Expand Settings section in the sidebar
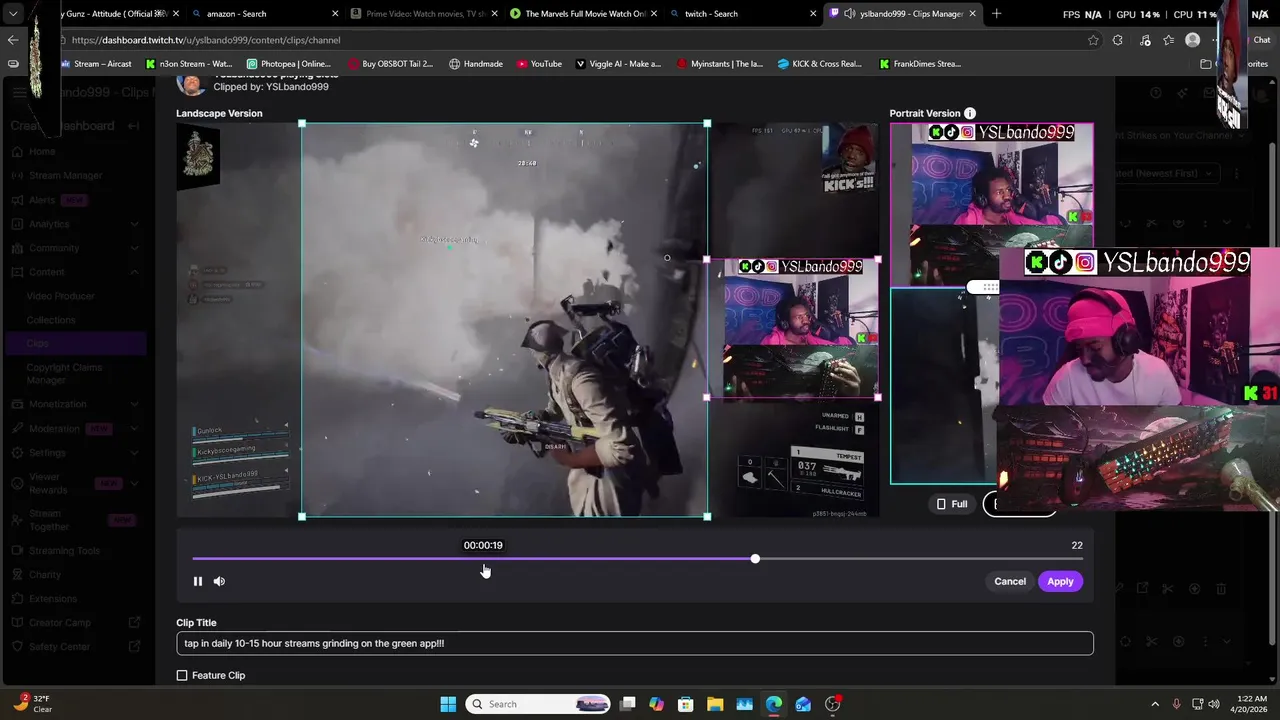The width and height of the screenshot is (1280, 720). [75, 452]
